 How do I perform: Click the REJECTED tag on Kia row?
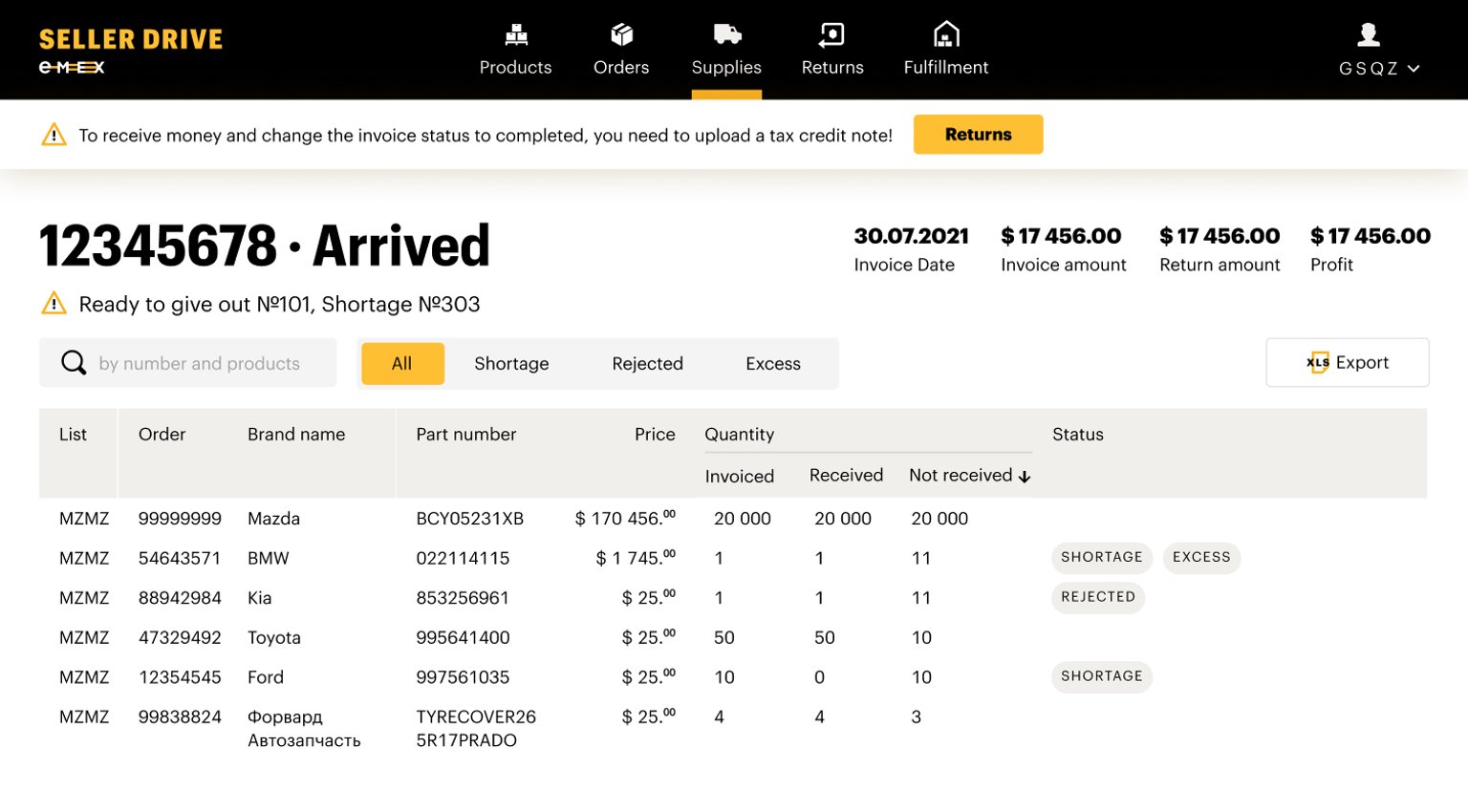click(1098, 597)
